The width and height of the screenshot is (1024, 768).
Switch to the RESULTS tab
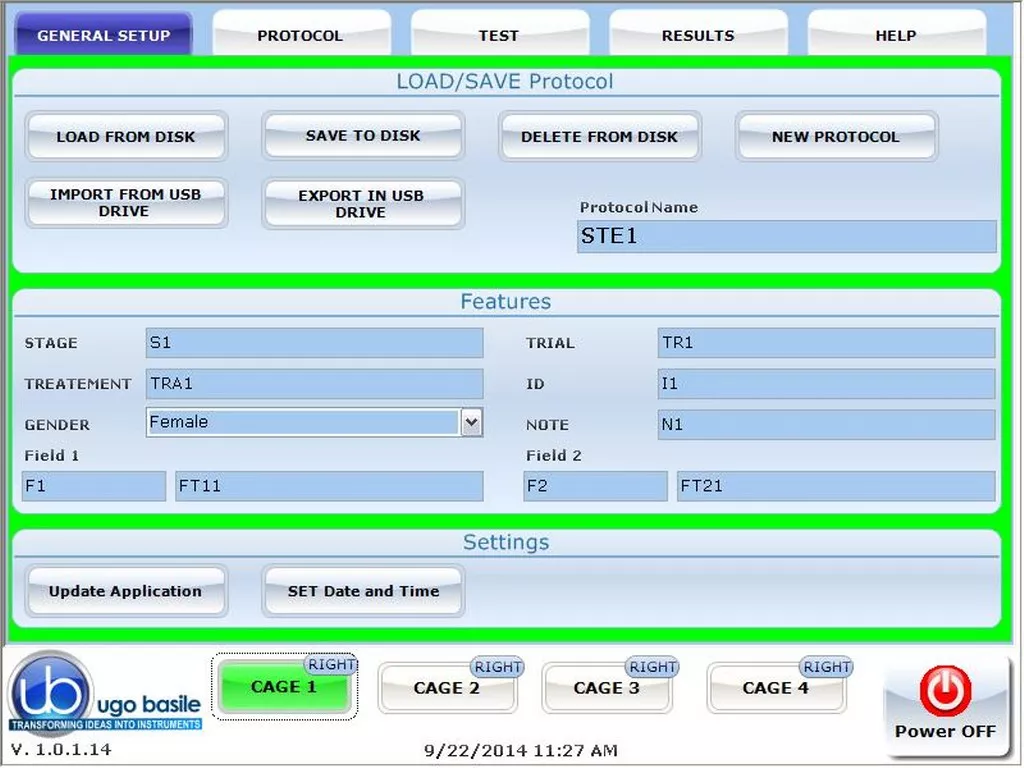697,35
